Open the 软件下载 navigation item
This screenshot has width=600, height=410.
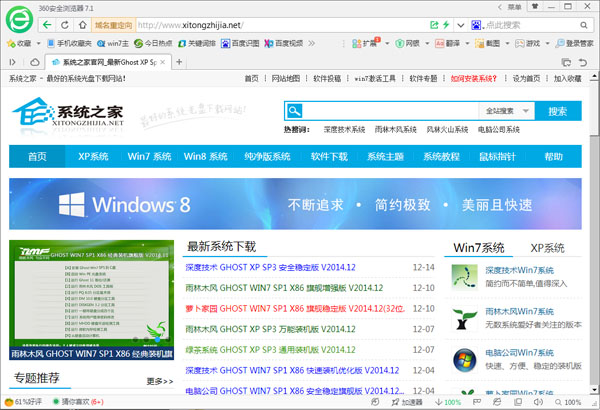[329, 156]
